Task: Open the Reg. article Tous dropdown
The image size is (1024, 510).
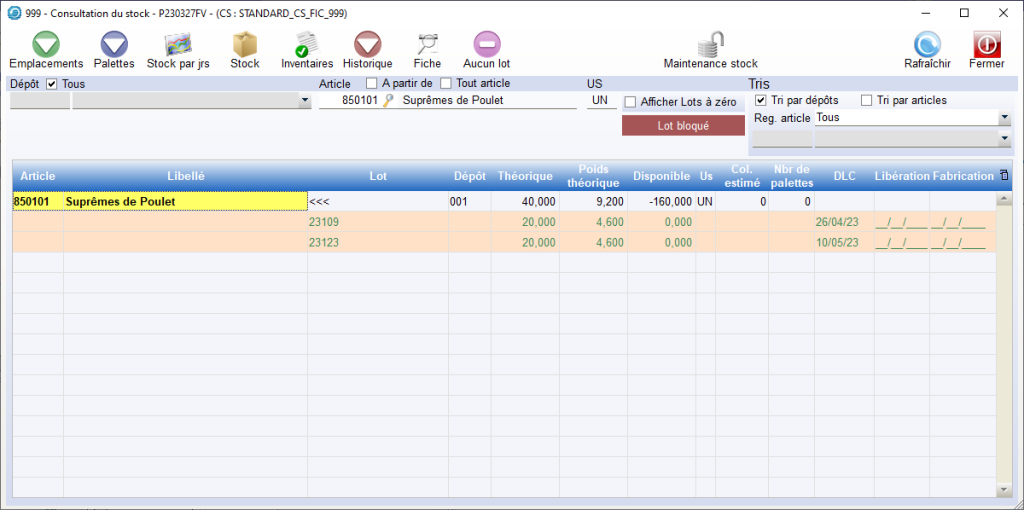Action: [1004, 118]
